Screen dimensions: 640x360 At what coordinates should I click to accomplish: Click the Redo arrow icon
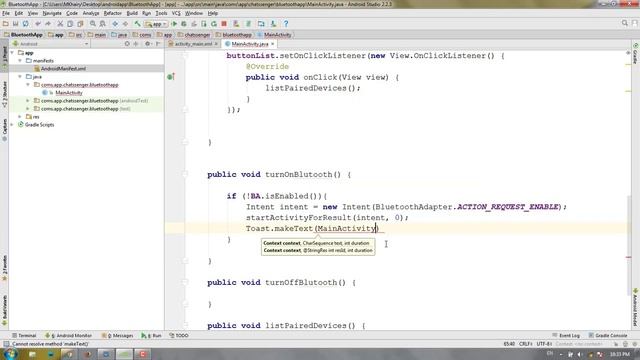47,24
